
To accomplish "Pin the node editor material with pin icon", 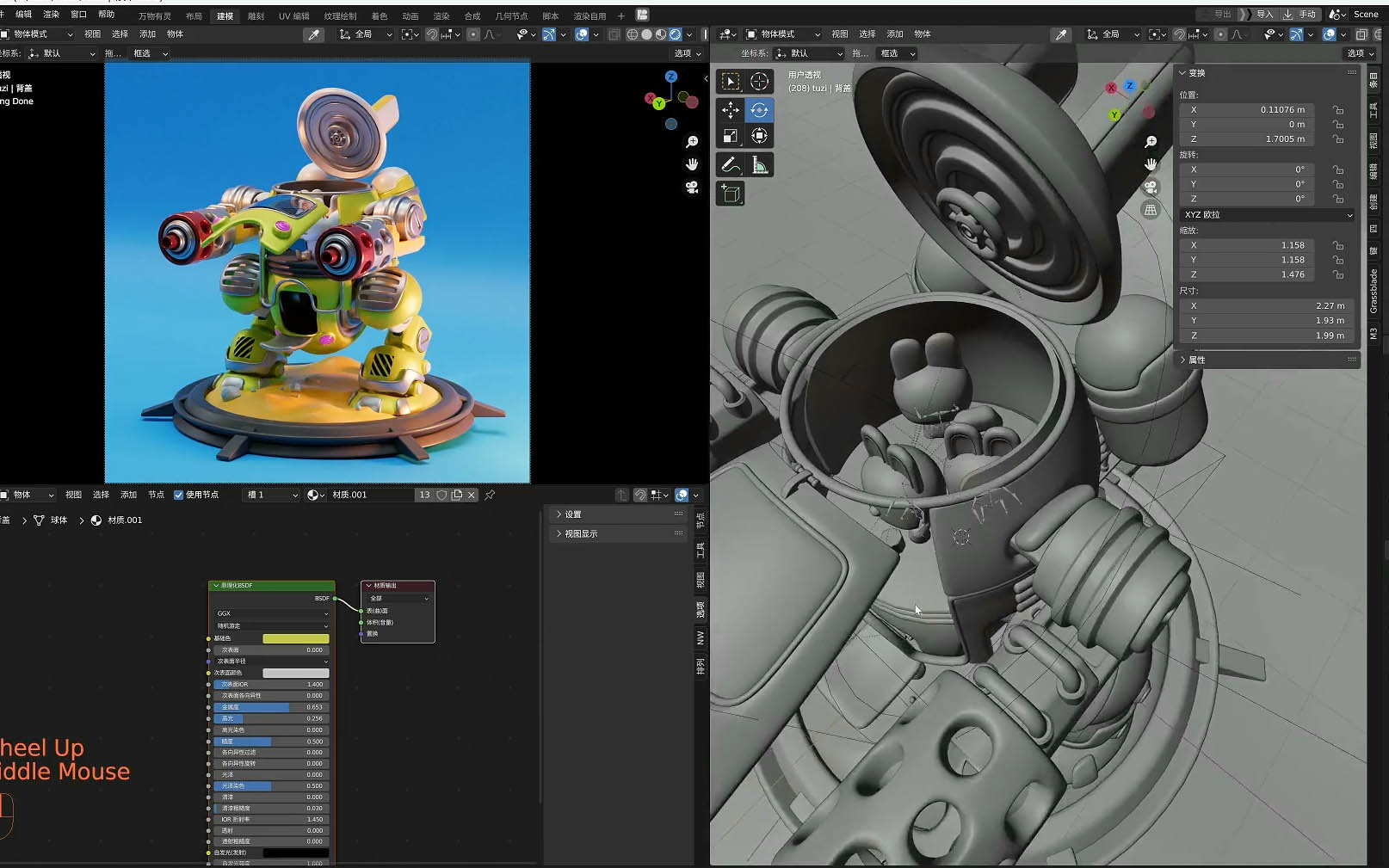I will point(490,495).
